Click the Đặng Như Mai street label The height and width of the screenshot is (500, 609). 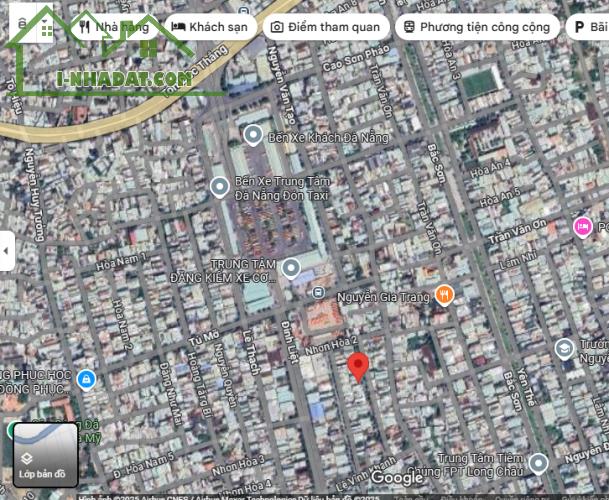click(x=171, y=393)
